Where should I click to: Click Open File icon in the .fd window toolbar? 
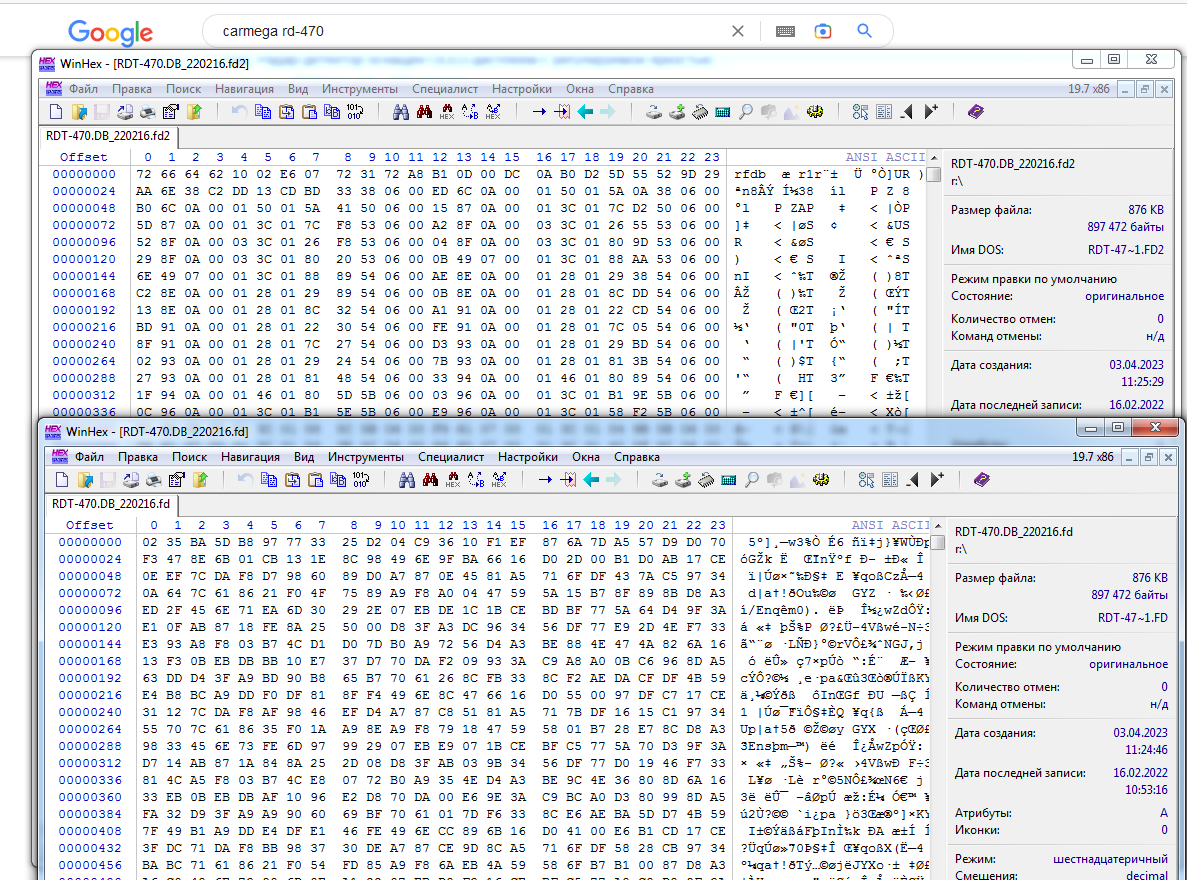tap(85, 480)
